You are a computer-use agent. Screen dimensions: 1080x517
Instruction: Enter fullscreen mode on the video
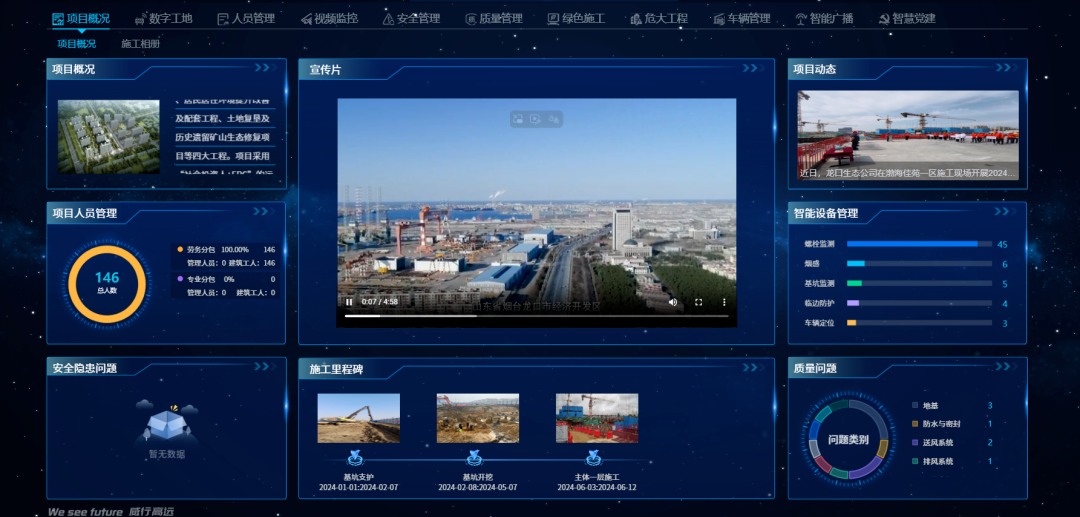(698, 302)
